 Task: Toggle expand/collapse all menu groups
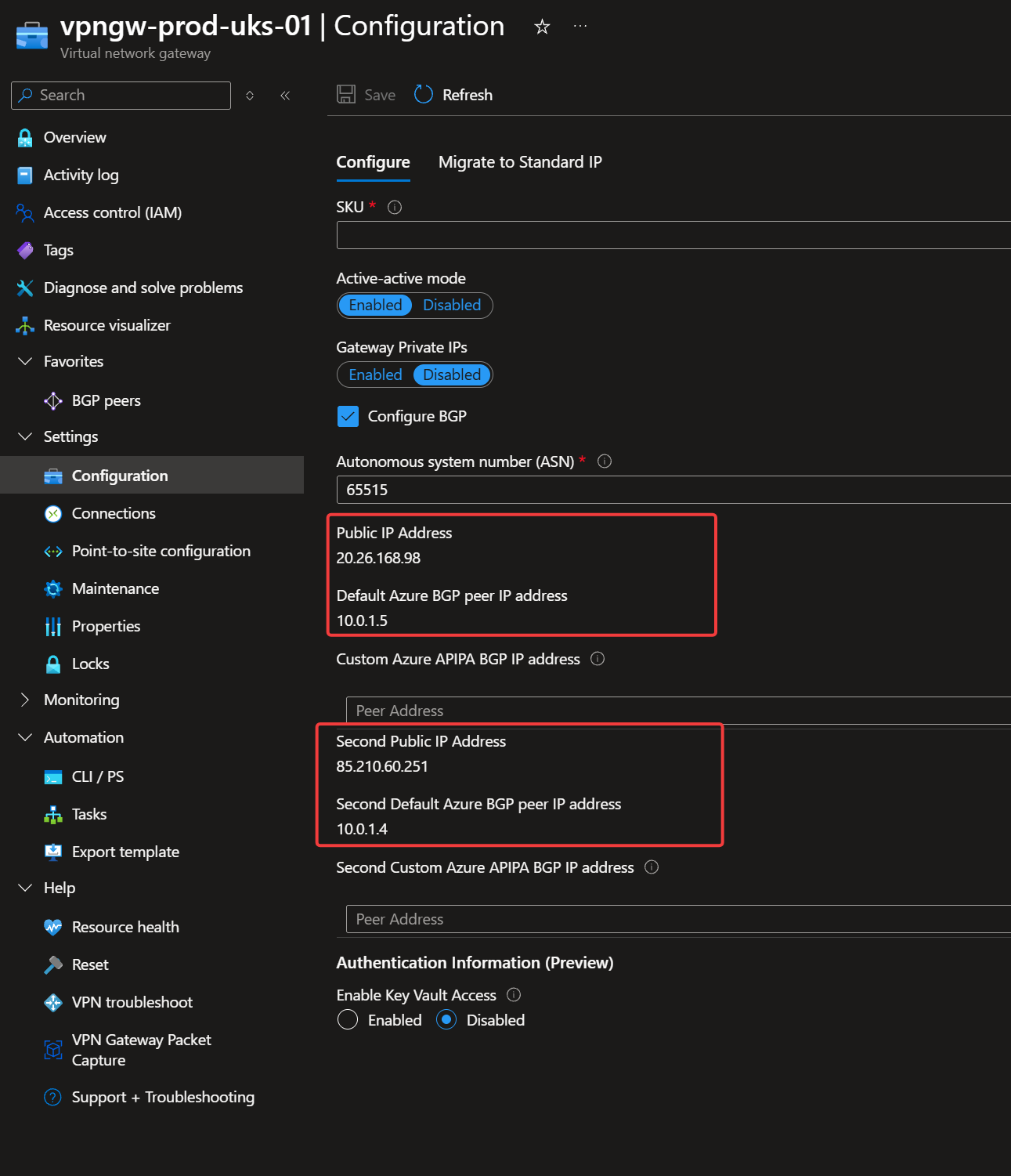[x=250, y=96]
